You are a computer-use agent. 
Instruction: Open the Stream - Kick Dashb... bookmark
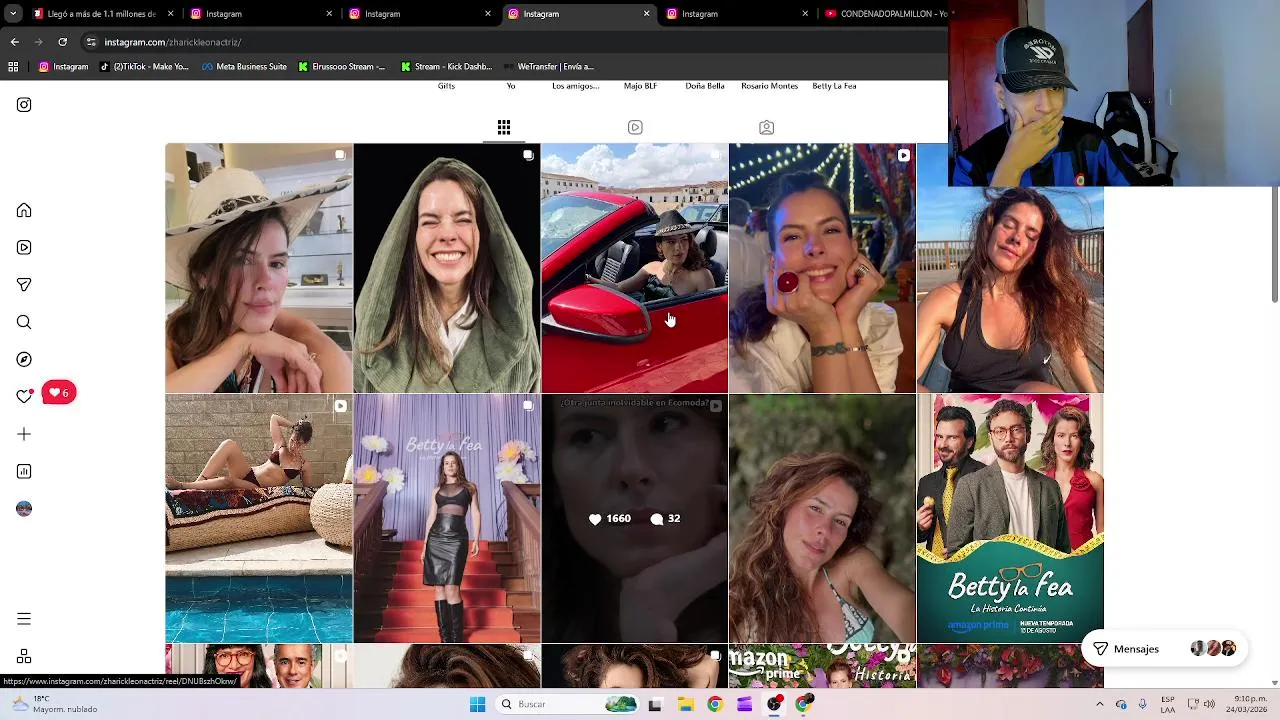pyautogui.click(x=446, y=67)
